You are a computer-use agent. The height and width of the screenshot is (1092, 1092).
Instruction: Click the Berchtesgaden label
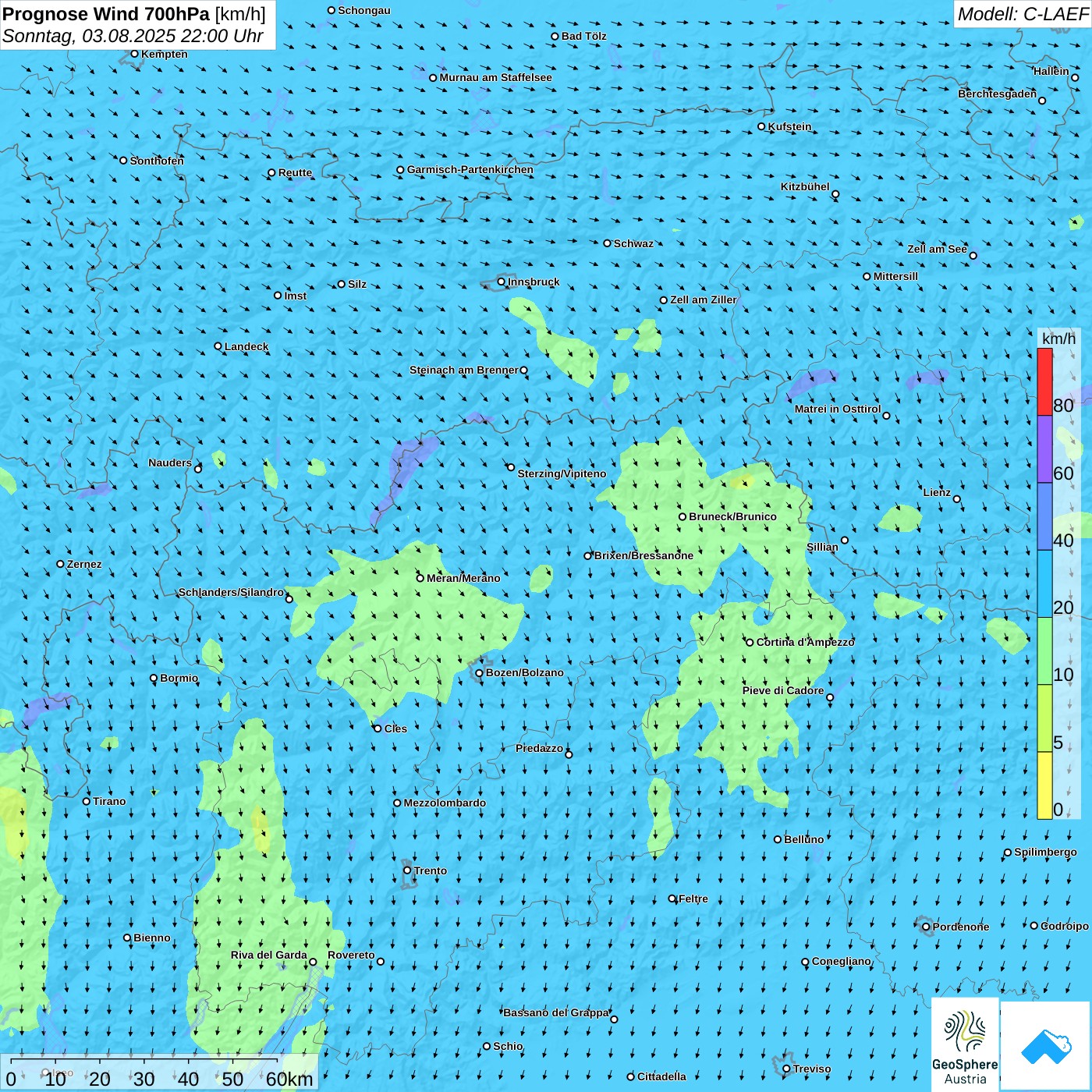[998, 94]
